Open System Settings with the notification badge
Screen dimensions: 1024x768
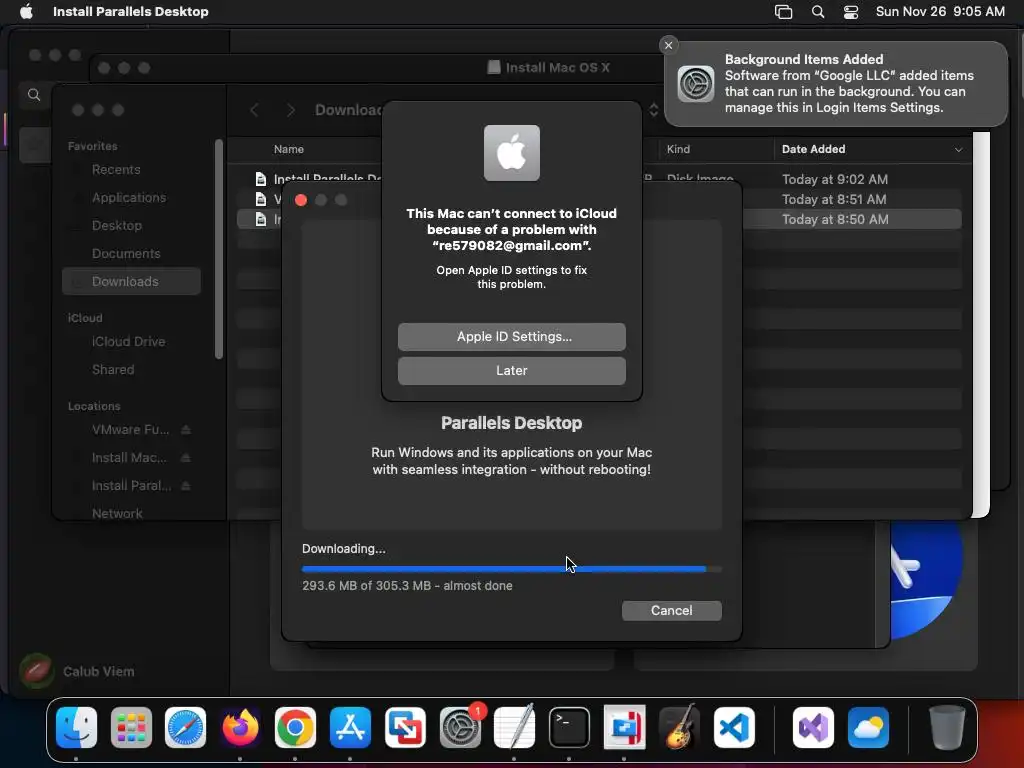point(460,727)
